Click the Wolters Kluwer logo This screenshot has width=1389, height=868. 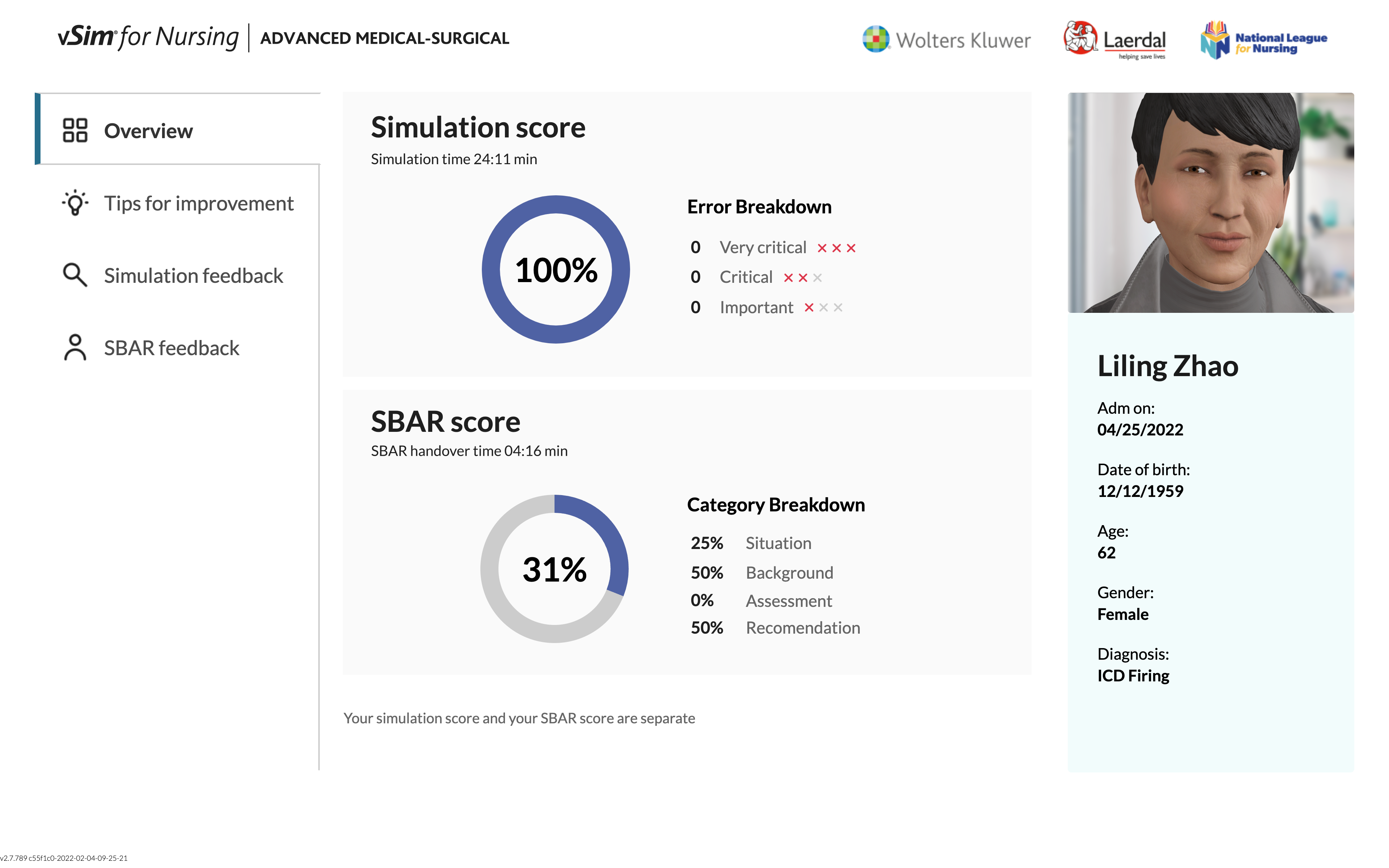pyautogui.click(x=946, y=40)
